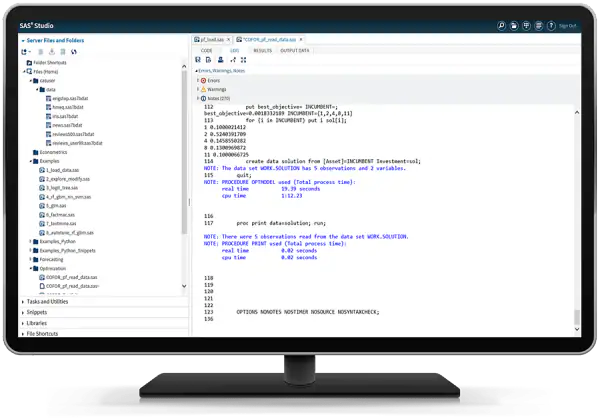Open the More application options icon

(539, 26)
